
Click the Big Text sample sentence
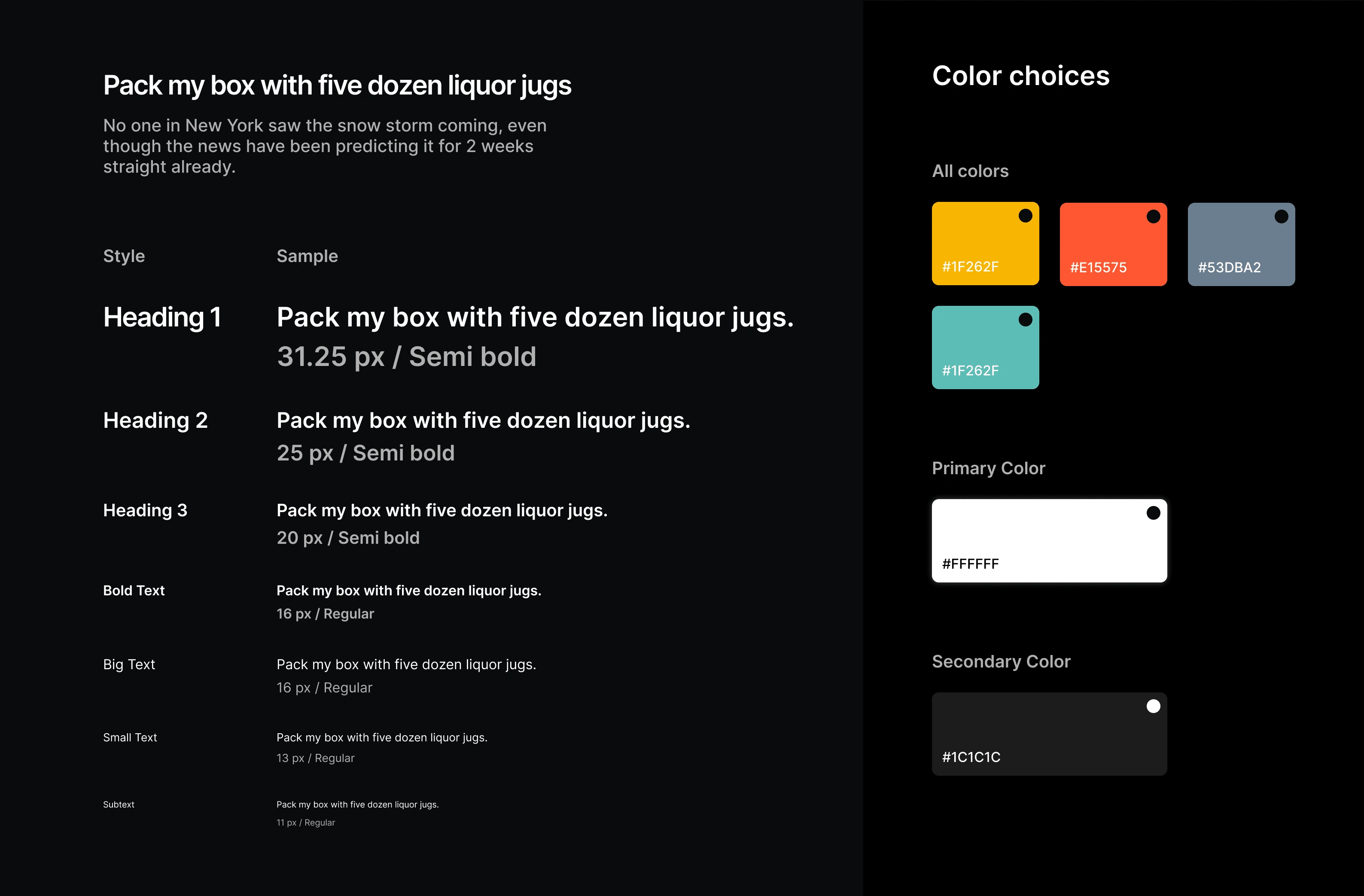click(406, 665)
